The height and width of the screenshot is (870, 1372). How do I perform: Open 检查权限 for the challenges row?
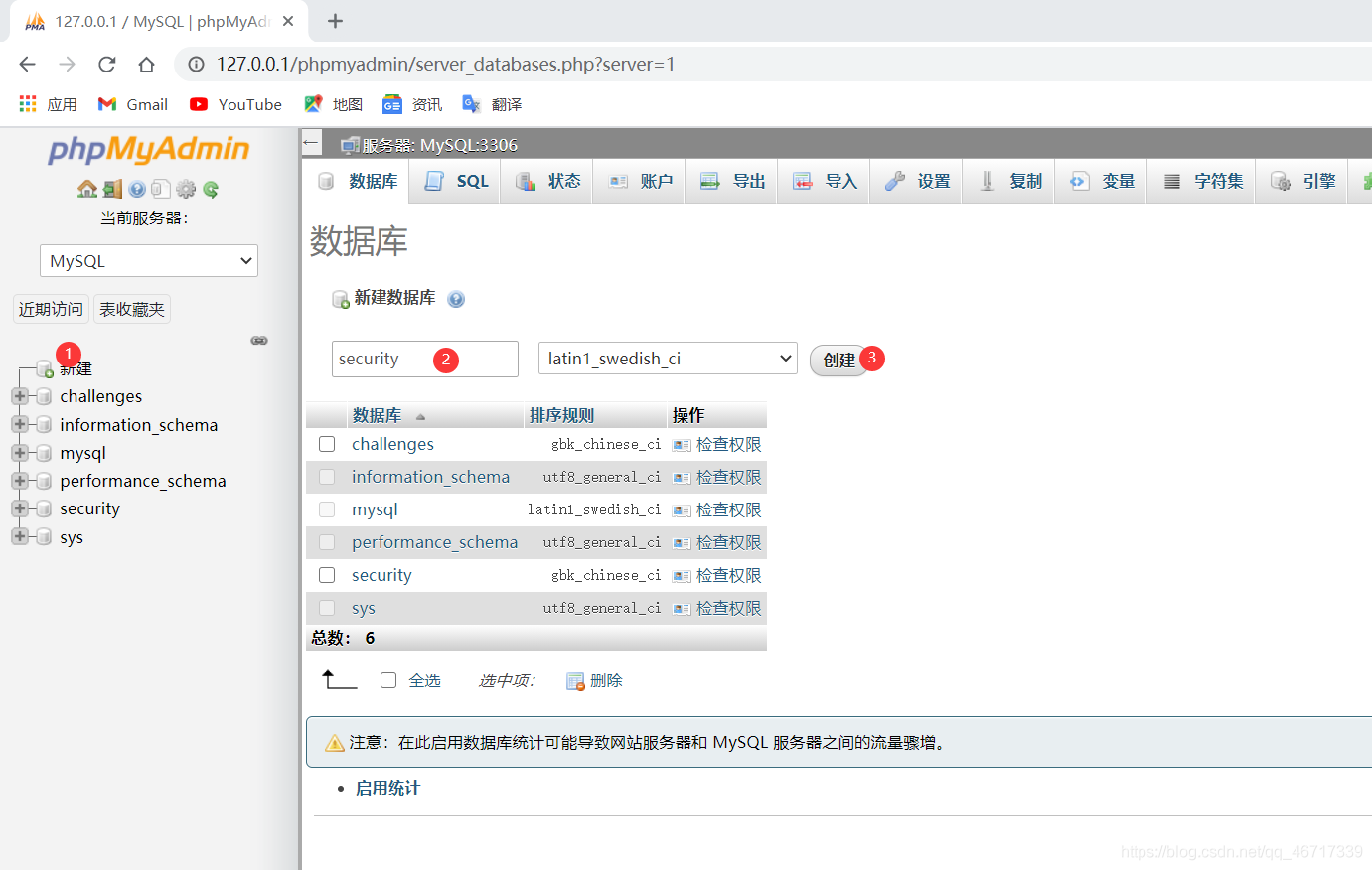click(x=717, y=444)
